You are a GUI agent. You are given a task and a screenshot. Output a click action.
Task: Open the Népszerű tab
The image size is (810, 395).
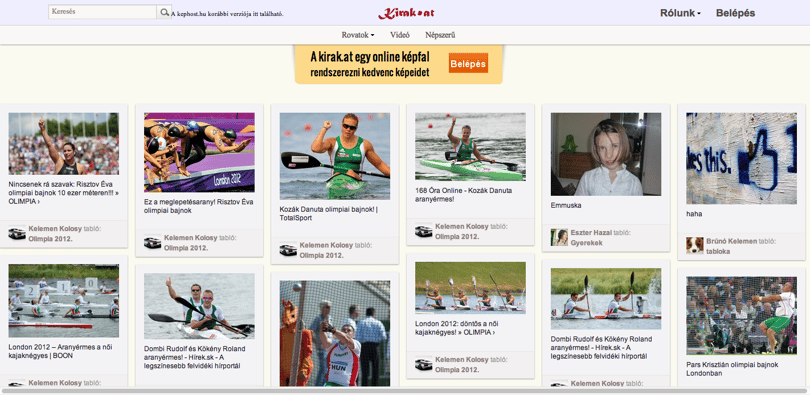pyautogui.click(x=440, y=35)
